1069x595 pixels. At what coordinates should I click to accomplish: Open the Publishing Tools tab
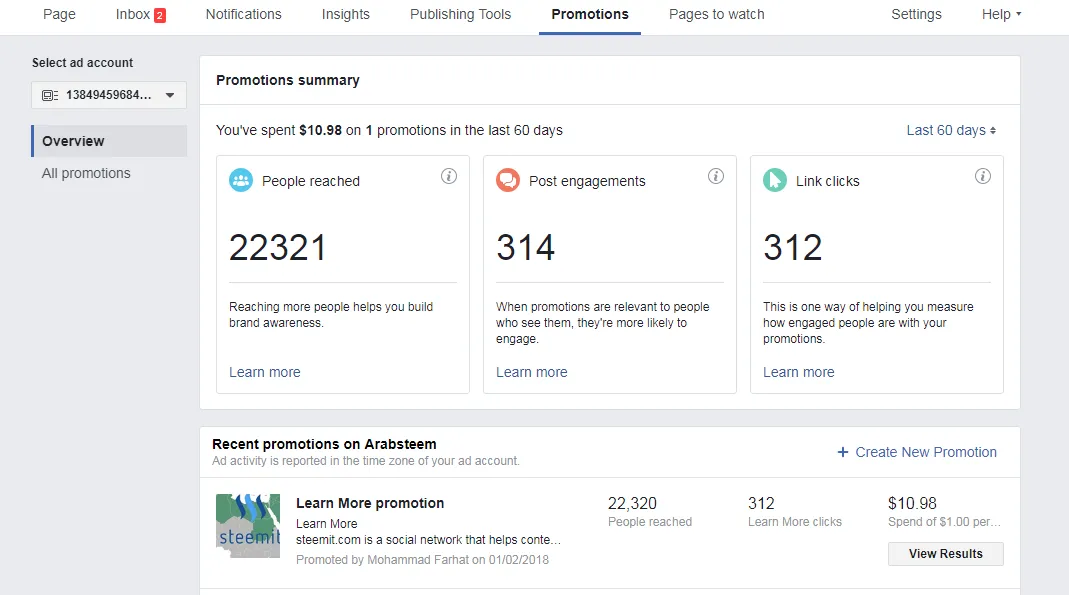tap(460, 14)
